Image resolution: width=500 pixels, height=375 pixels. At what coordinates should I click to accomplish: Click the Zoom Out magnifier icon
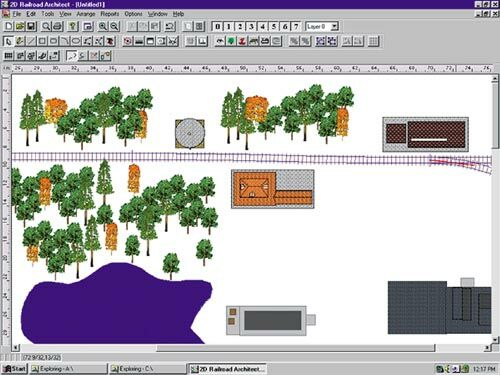tap(114, 26)
